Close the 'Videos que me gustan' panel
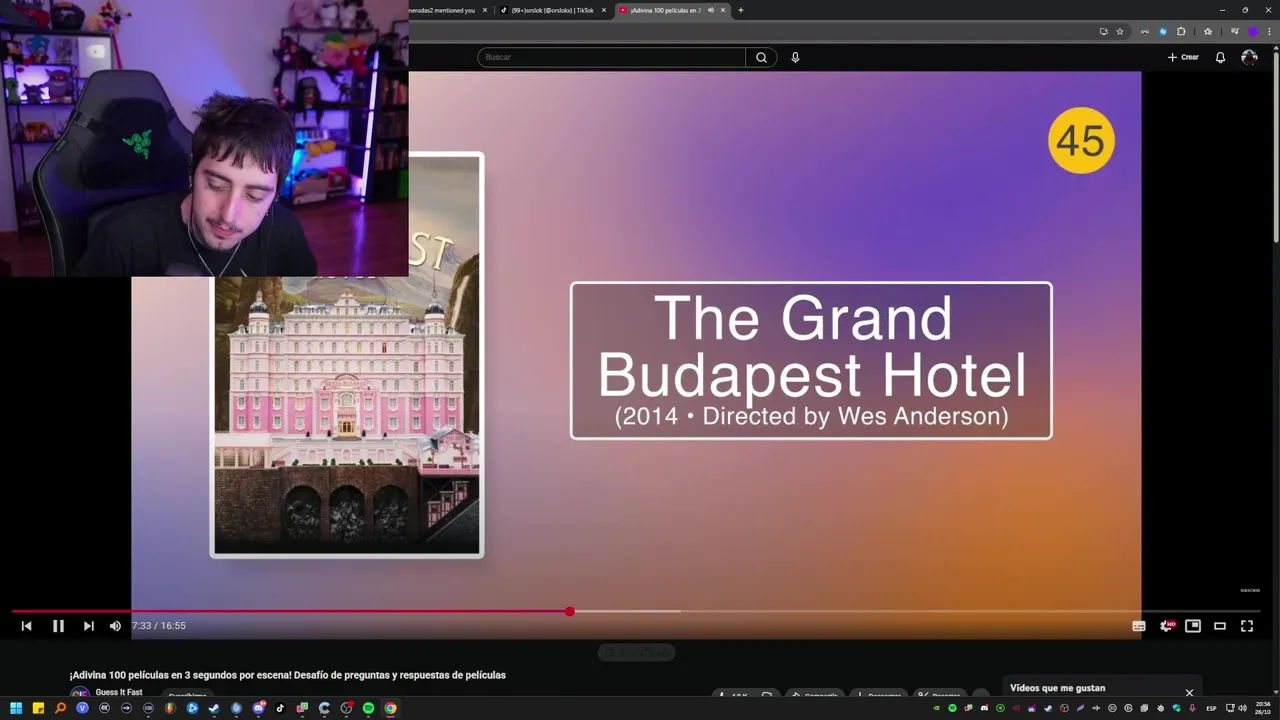Screen dimensions: 1280x720 click(x=1189, y=692)
